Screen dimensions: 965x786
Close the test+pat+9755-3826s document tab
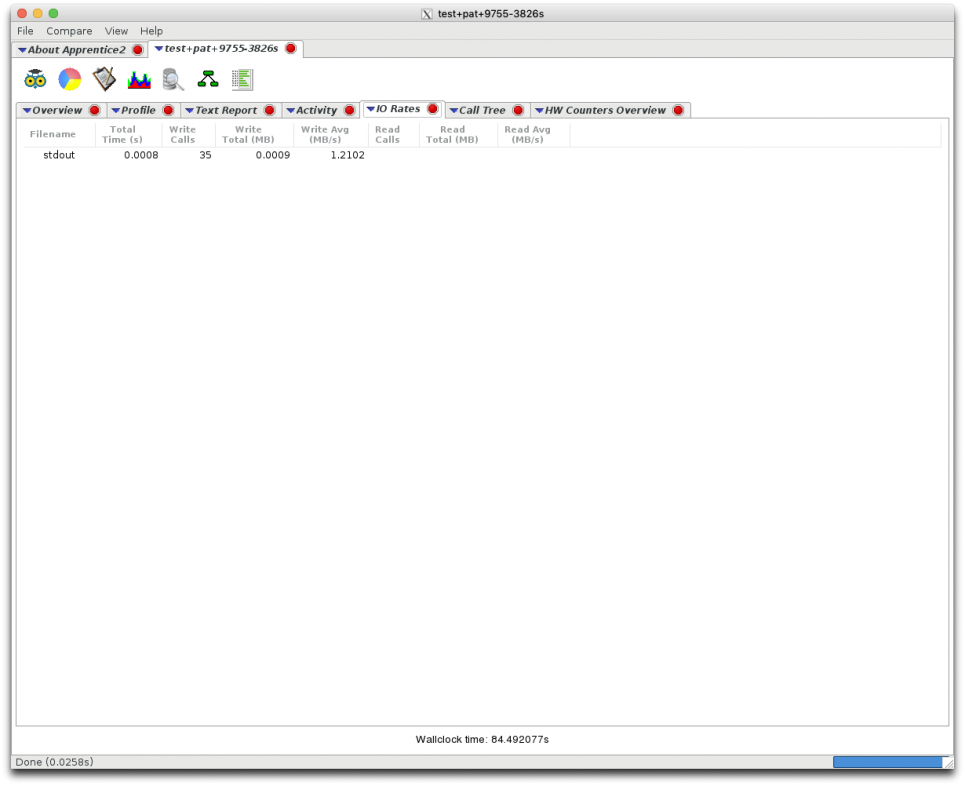coord(290,49)
